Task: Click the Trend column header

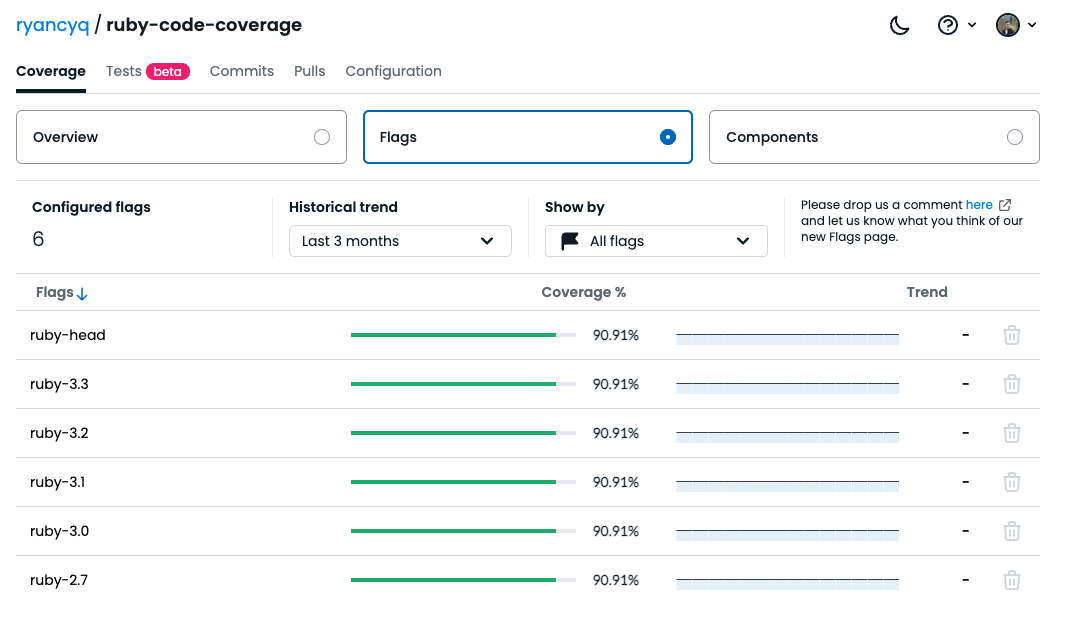Action: pos(927,293)
